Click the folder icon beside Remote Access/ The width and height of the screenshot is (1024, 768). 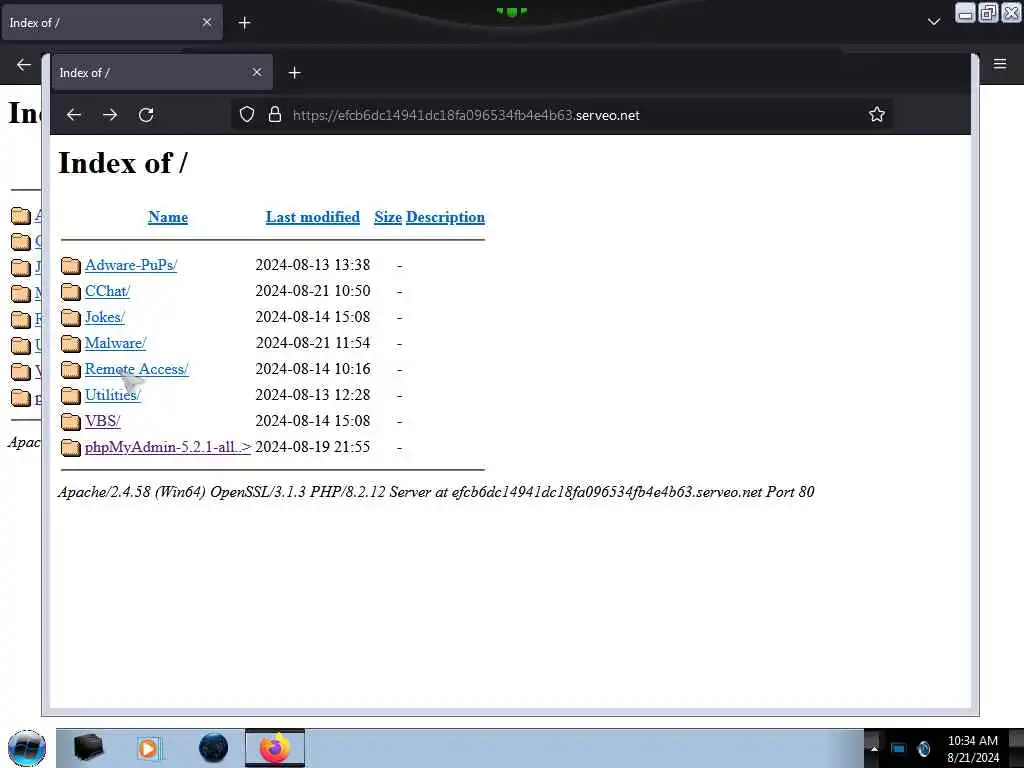click(x=71, y=370)
